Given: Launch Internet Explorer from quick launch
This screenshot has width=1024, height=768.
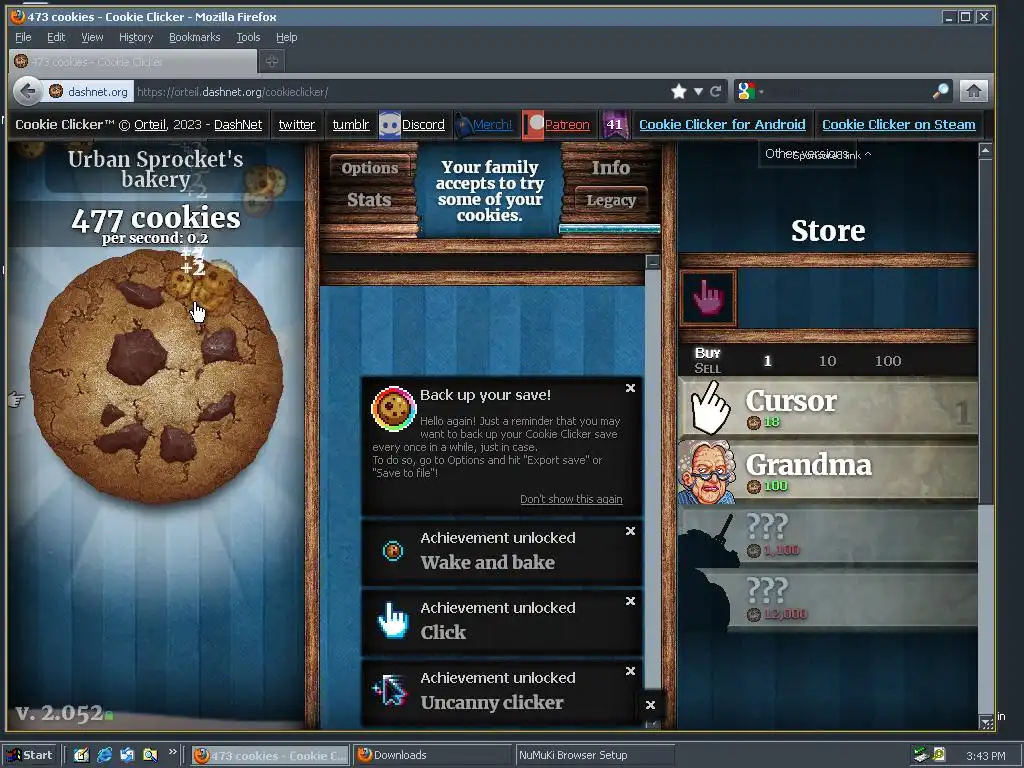Looking at the screenshot, I should pos(104,755).
